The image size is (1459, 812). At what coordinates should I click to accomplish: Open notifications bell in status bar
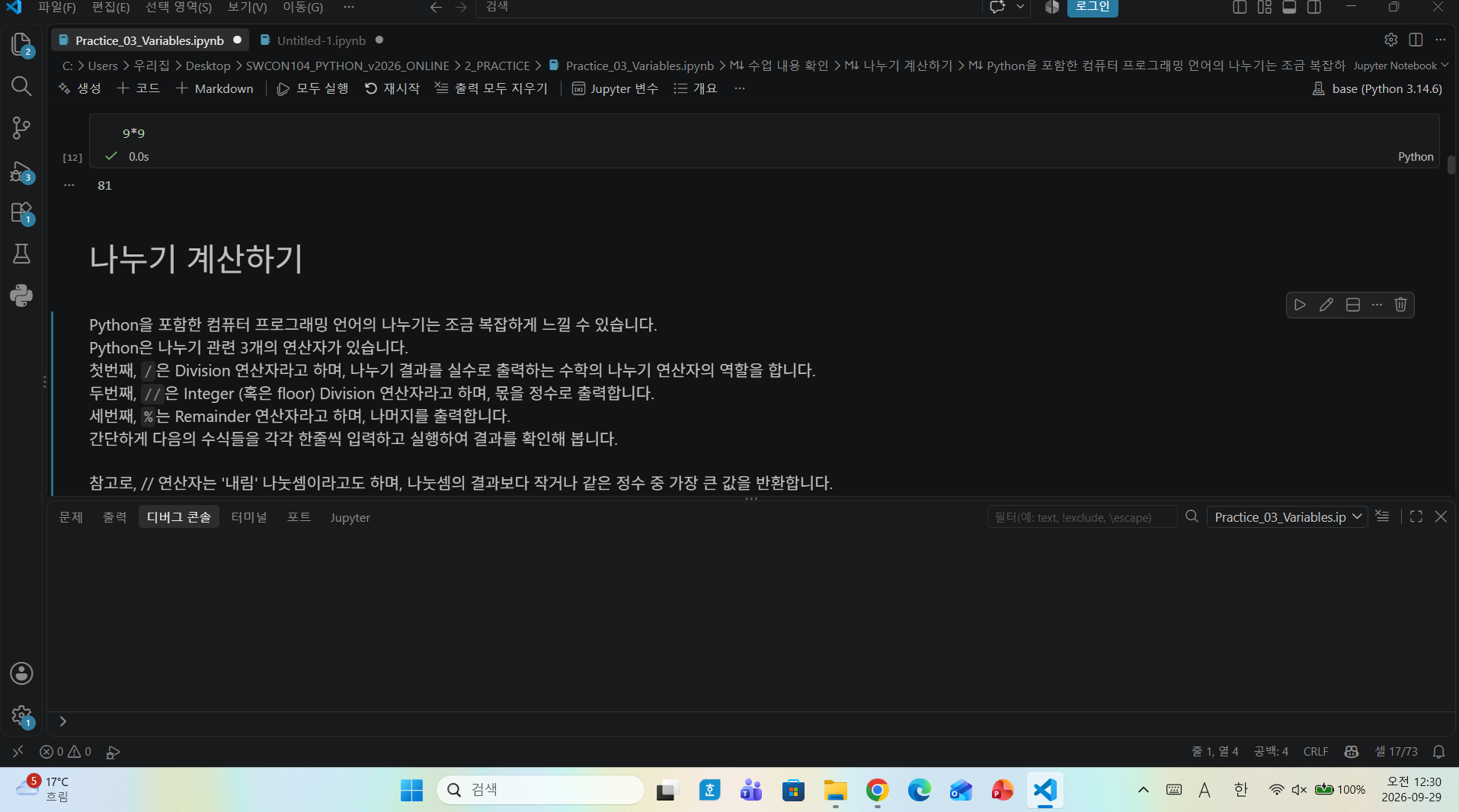click(1438, 752)
